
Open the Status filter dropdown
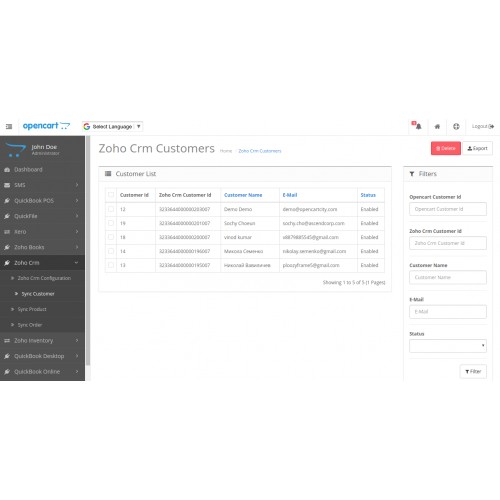click(x=448, y=346)
